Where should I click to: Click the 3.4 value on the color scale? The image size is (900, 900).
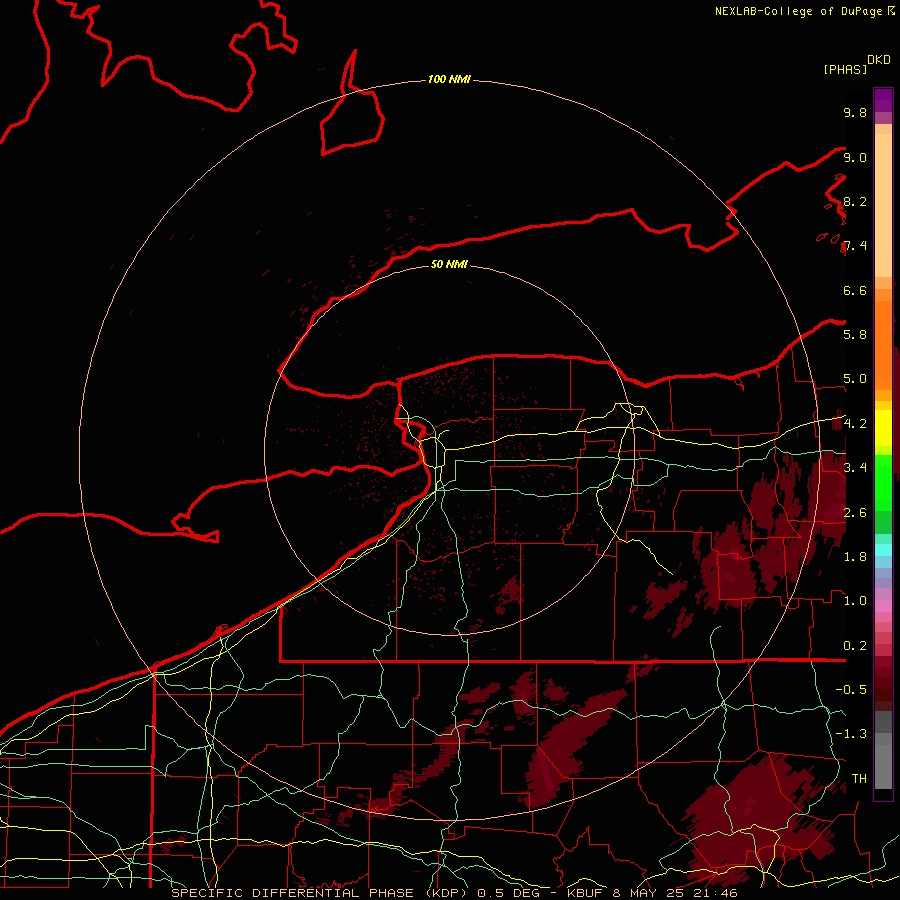[x=855, y=467]
